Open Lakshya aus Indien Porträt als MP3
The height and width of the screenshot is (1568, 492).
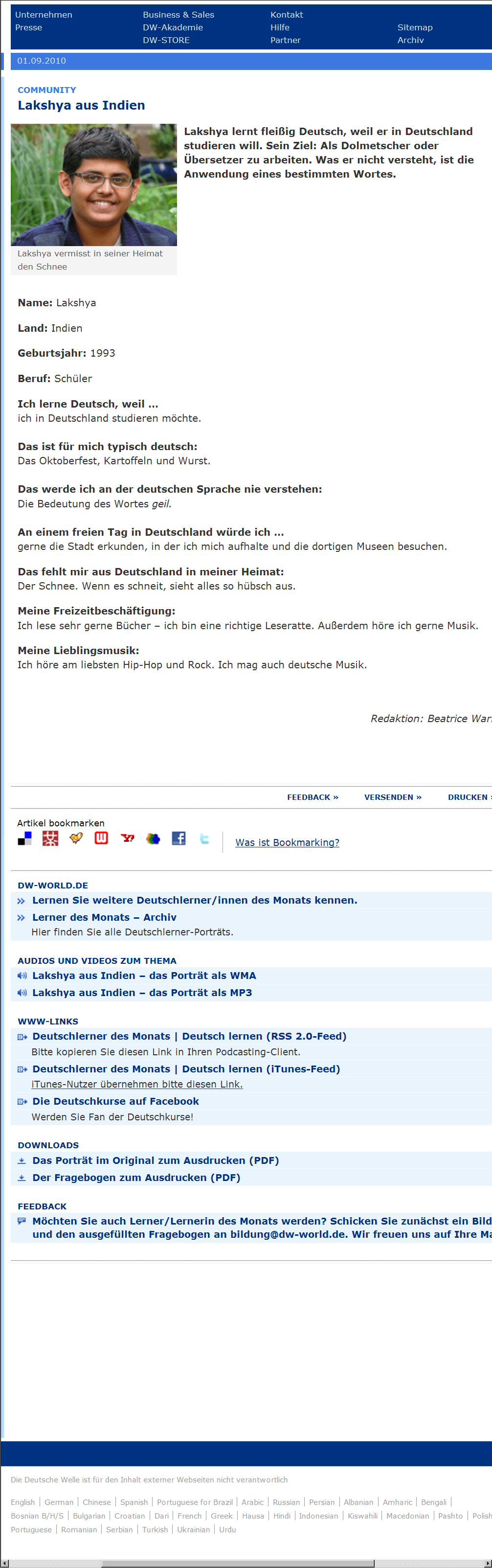[x=142, y=992]
